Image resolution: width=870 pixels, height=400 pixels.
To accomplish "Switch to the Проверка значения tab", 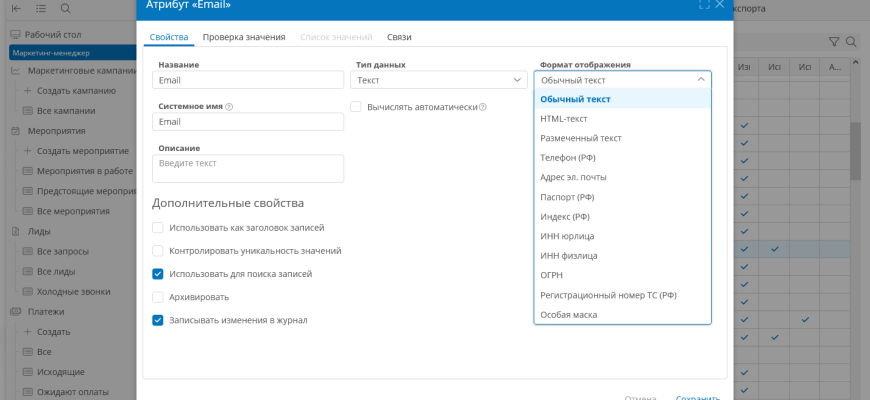I will pyautogui.click(x=245, y=37).
